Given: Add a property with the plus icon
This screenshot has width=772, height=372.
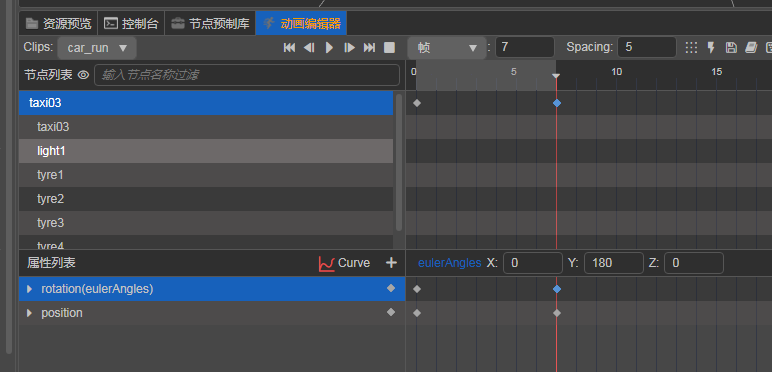Looking at the screenshot, I should [x=391, y=263].
